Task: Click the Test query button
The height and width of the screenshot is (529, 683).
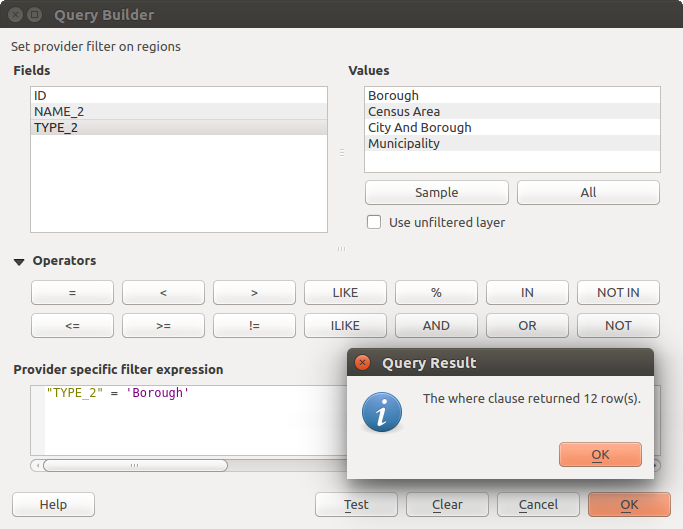Action: [x=356, y=505]
